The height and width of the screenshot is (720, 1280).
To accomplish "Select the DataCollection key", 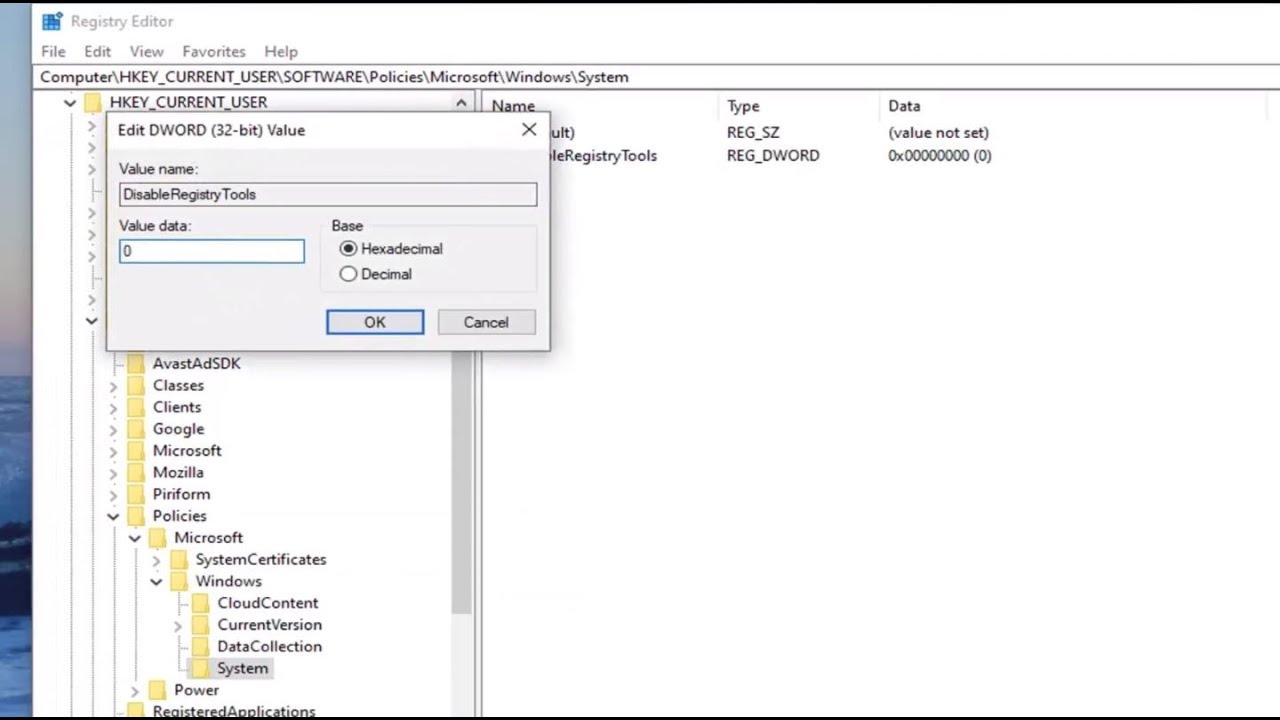I will pos(269,646).
